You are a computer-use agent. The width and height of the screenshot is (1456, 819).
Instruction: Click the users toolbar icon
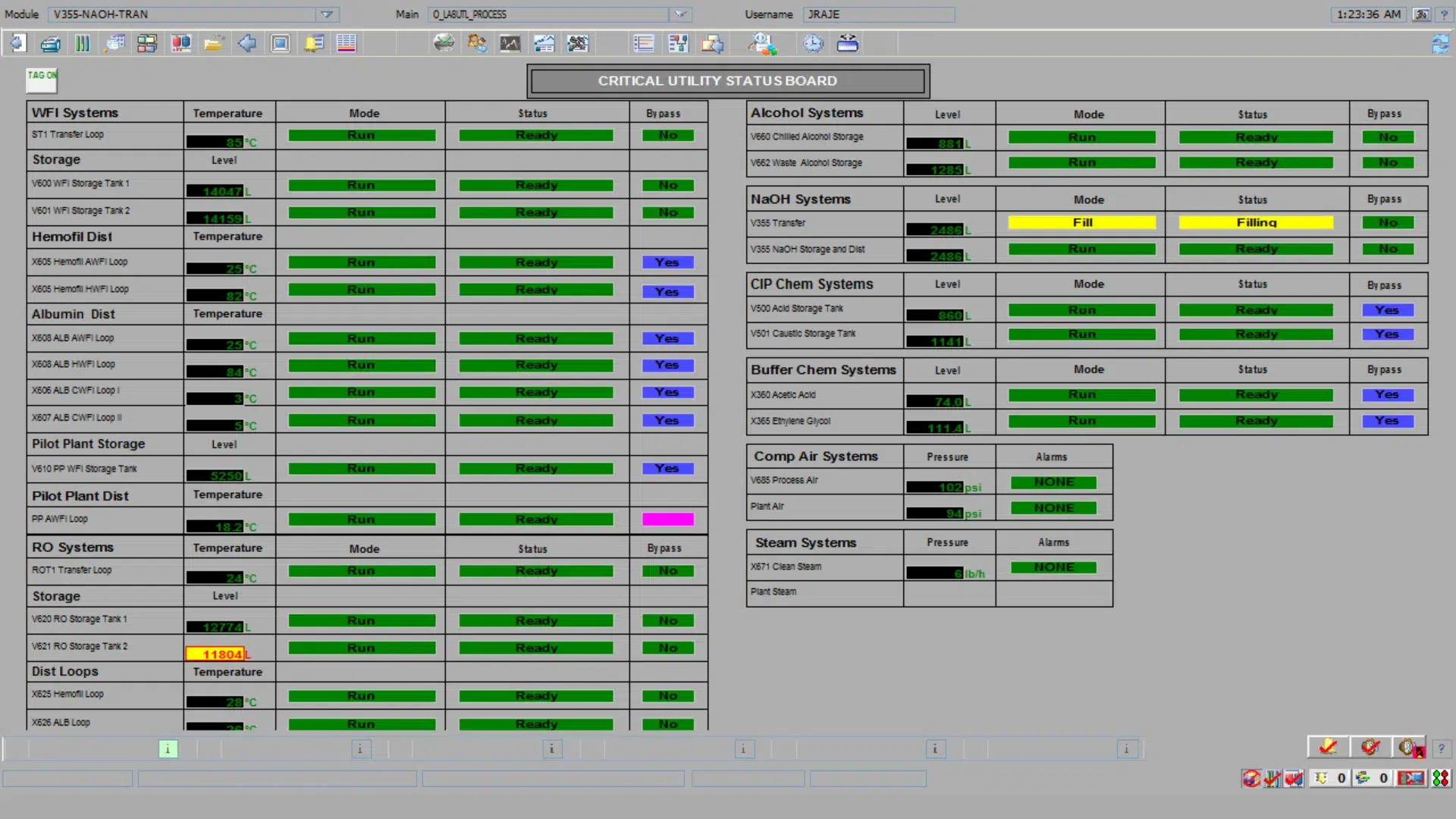477,43
